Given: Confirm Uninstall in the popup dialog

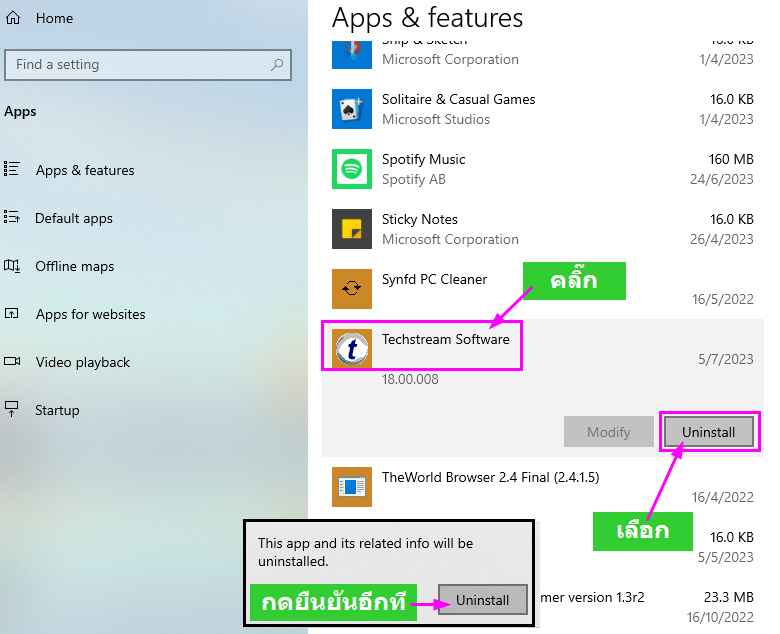Looking at the screenshot, I should pyautogui.click(x=483, y=600).
